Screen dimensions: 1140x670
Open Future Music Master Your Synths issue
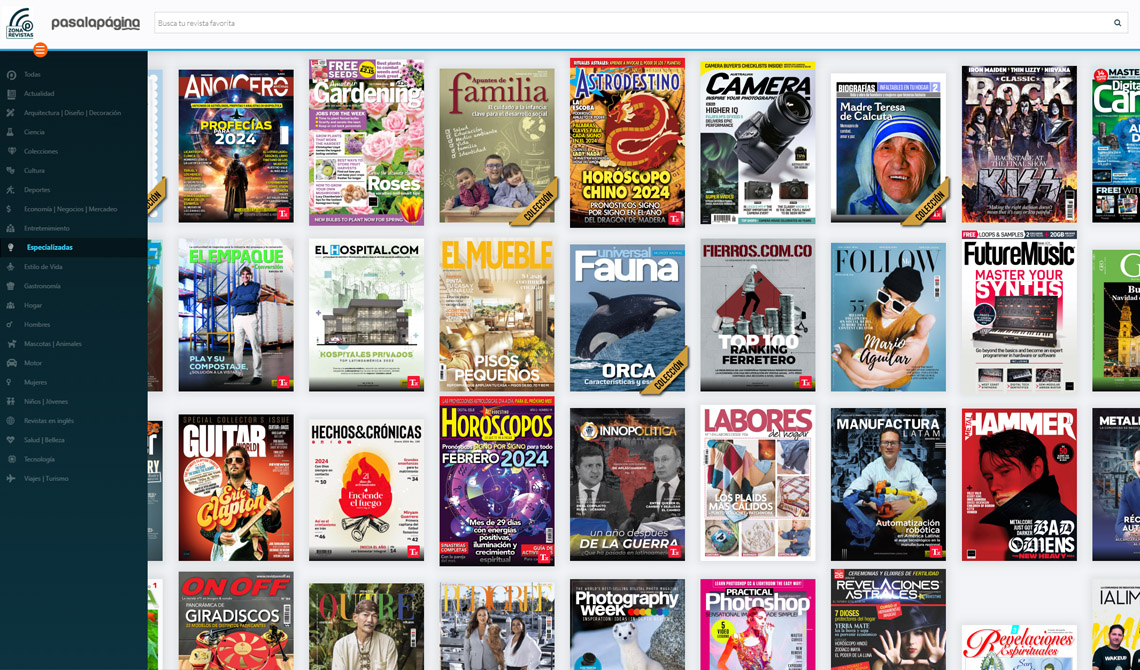pos(1019,312)
